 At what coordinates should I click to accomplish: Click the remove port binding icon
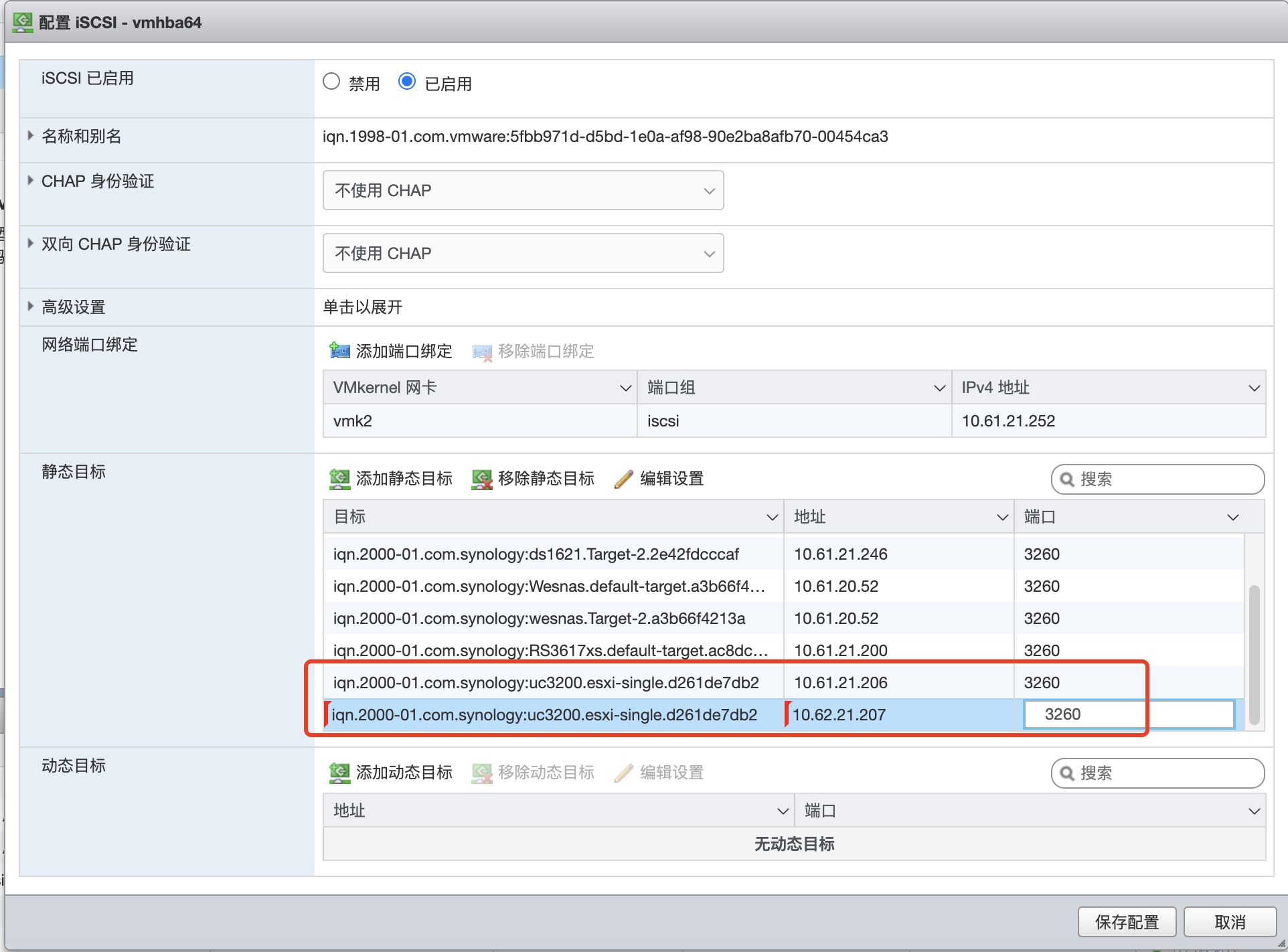tap(482, 351)
